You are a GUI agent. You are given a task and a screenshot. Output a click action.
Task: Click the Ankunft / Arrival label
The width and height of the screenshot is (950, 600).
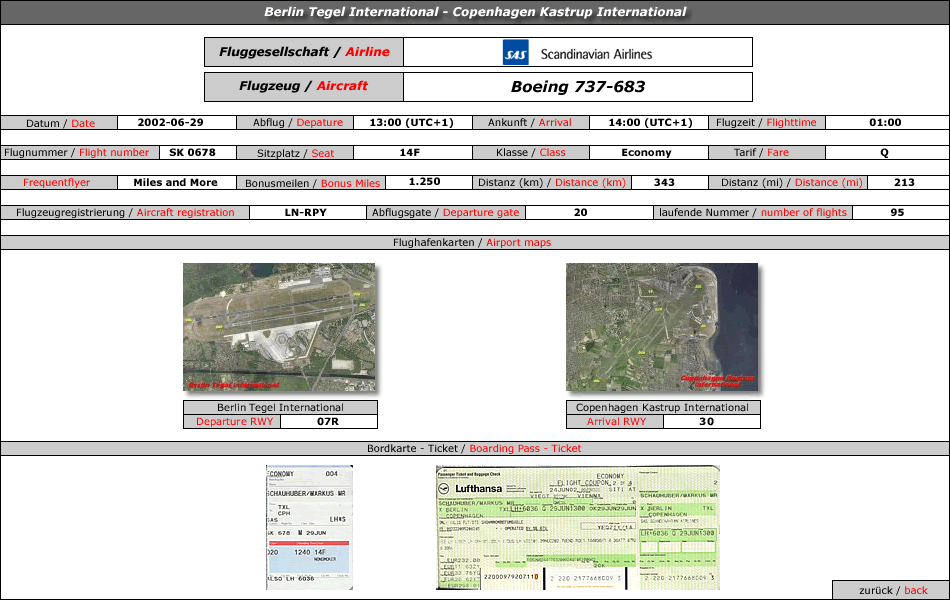pos(530,122)
